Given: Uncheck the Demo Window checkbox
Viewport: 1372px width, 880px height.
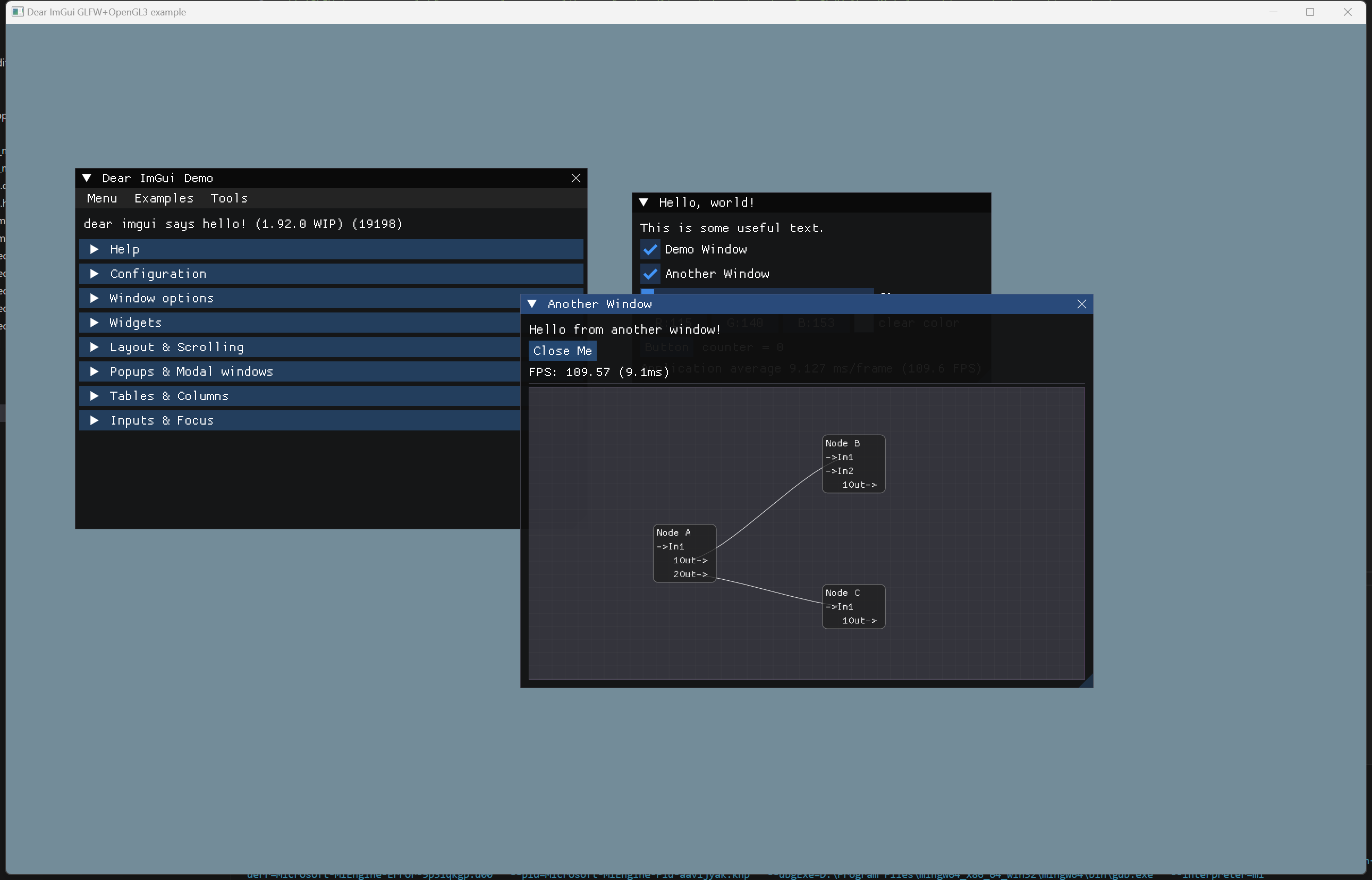Looking at the screenshot, I should (x=650, y=250).
